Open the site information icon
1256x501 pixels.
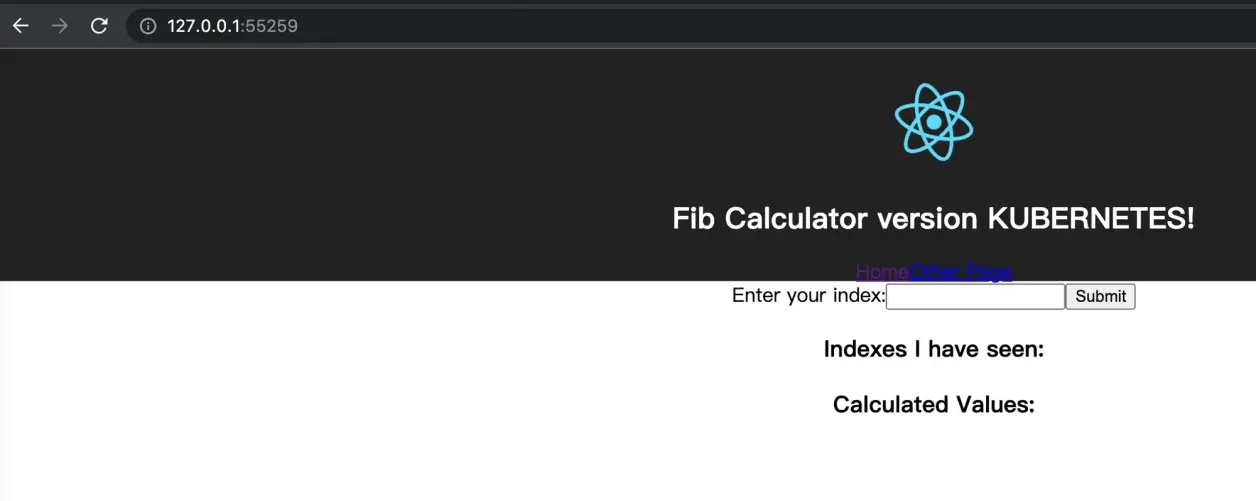pos(148,26)
